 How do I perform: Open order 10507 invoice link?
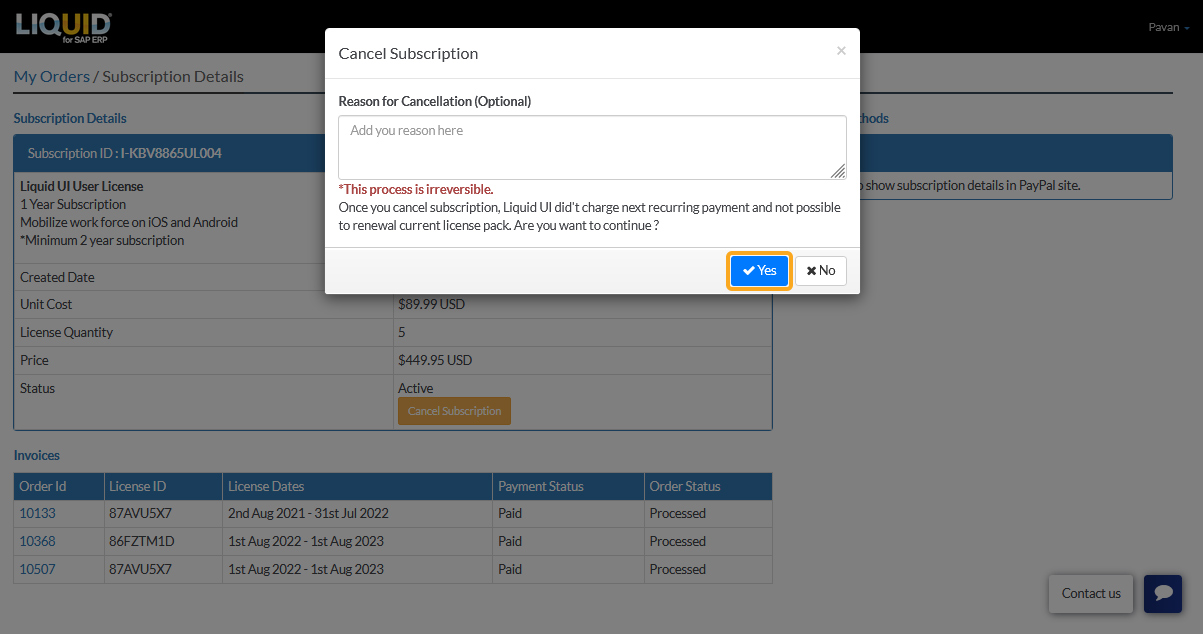point(37,569)
